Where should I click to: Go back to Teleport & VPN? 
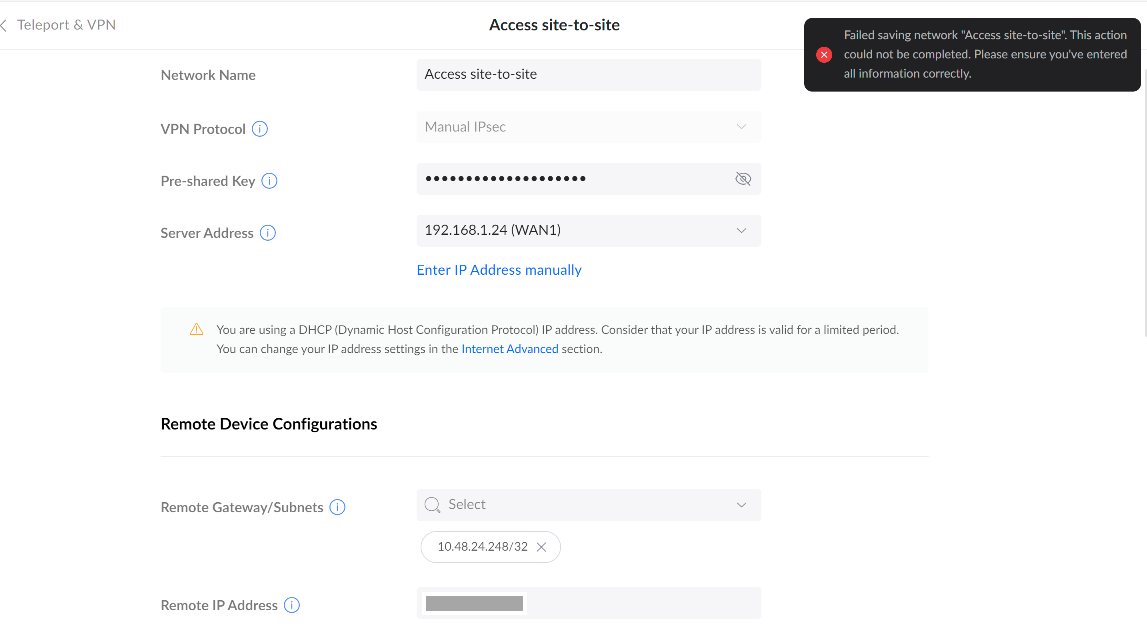(66, 25)
